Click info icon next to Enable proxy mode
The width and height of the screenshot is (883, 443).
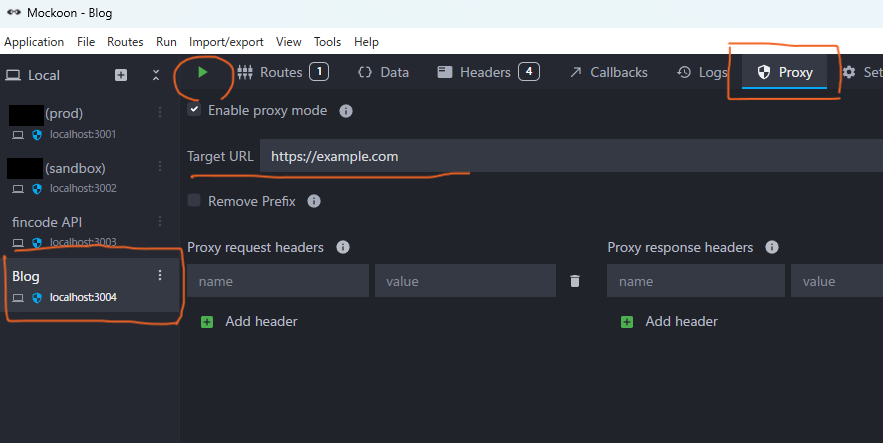pos(346,111)
